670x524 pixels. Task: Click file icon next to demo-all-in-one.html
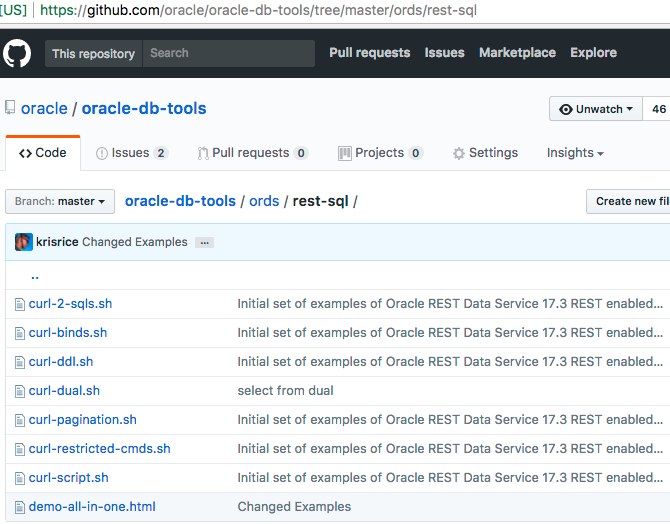tap(20, 508)
